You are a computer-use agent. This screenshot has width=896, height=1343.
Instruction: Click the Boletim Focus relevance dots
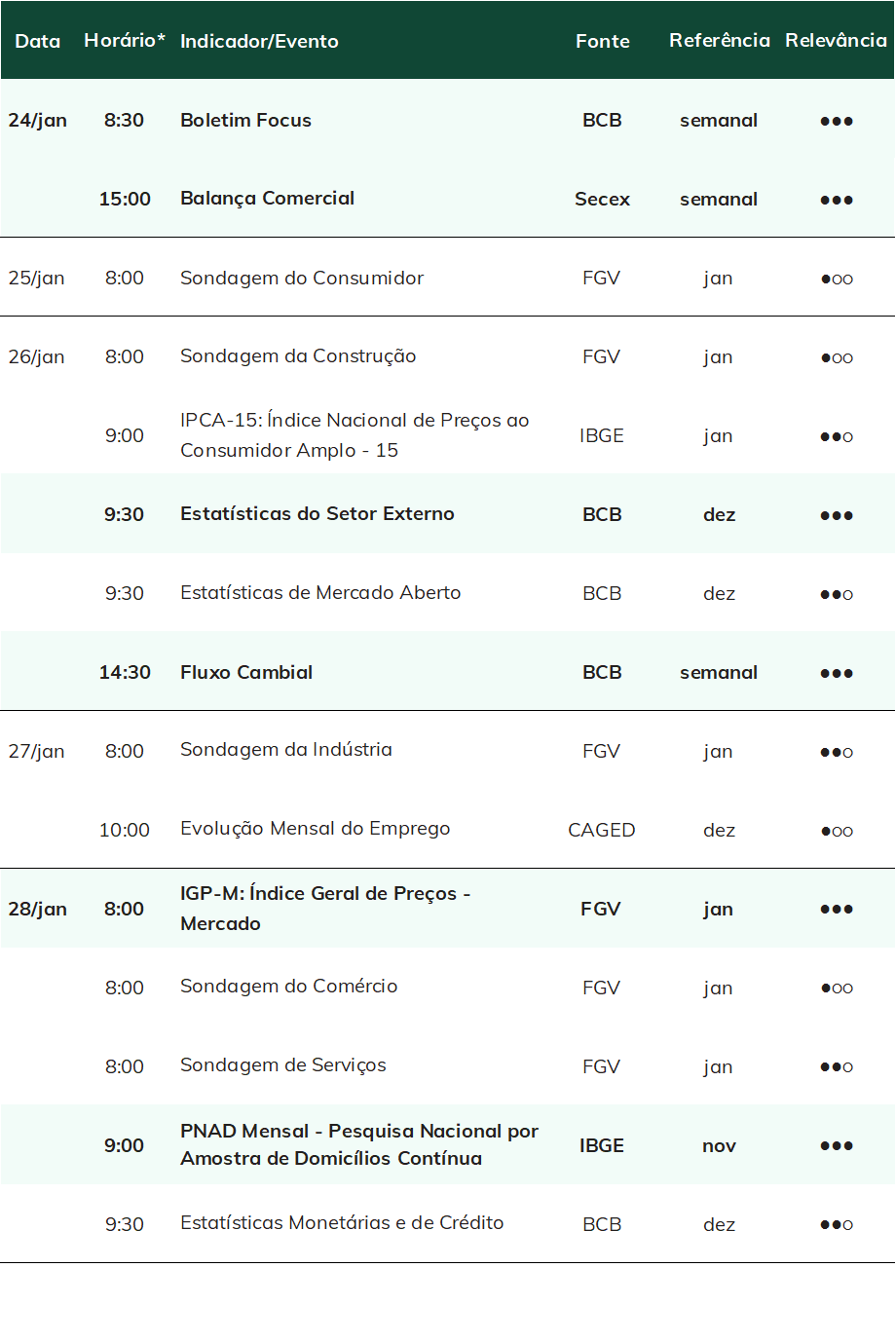(x=837, y=121)
